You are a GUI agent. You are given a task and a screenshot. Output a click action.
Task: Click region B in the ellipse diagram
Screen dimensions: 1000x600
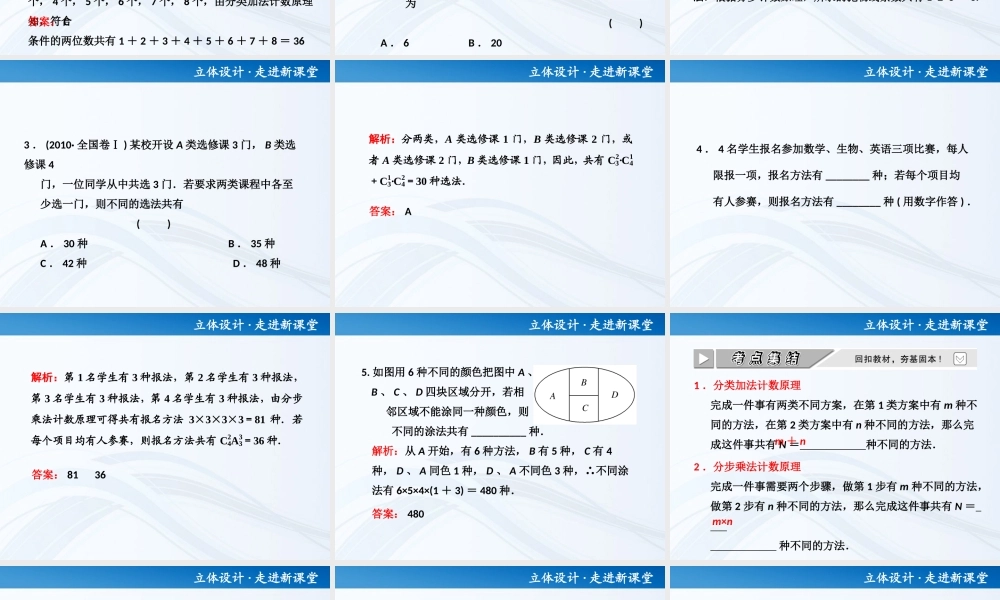click(x=584, y=383)
